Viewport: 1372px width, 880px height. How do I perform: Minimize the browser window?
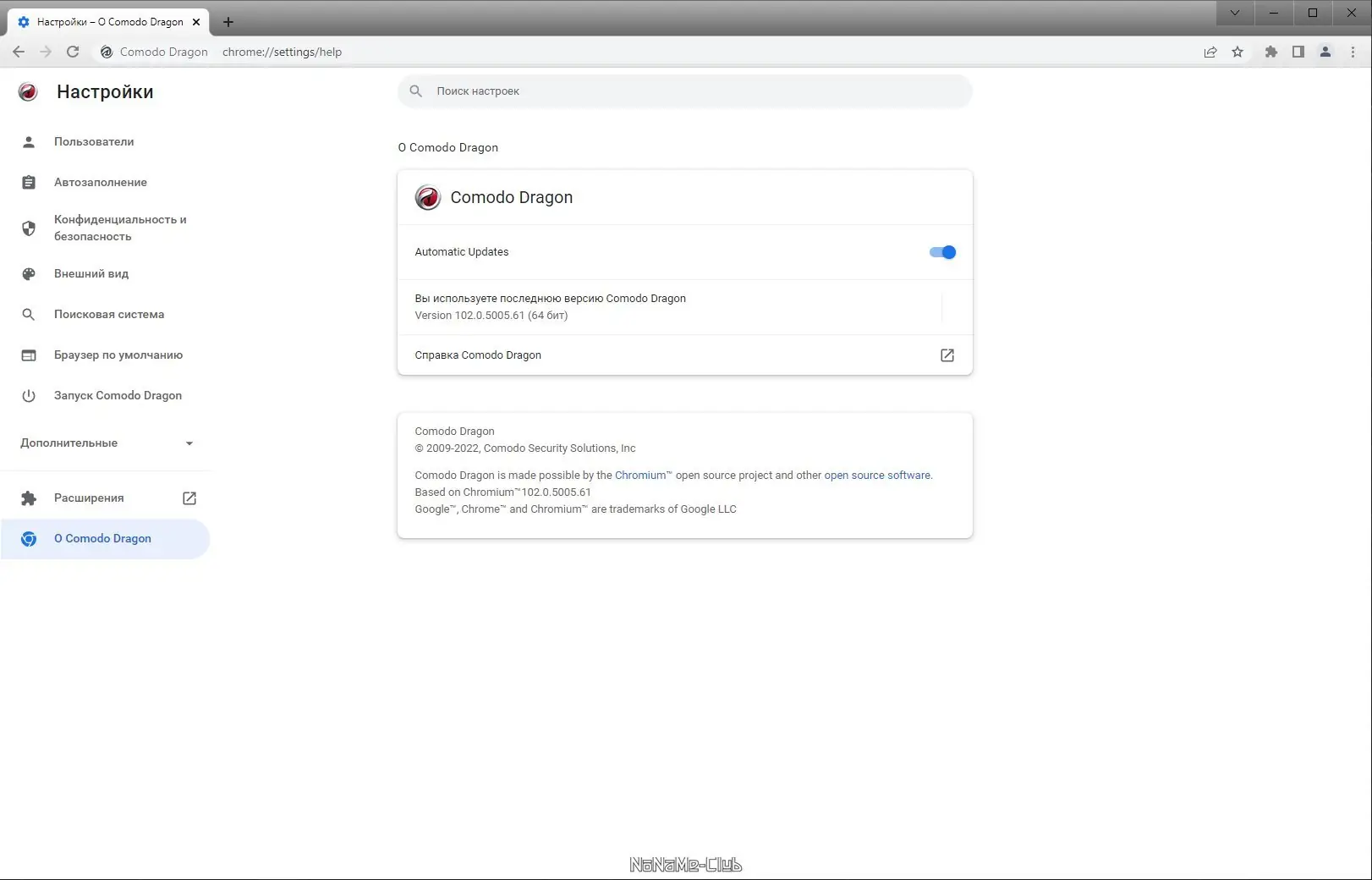1274,13
